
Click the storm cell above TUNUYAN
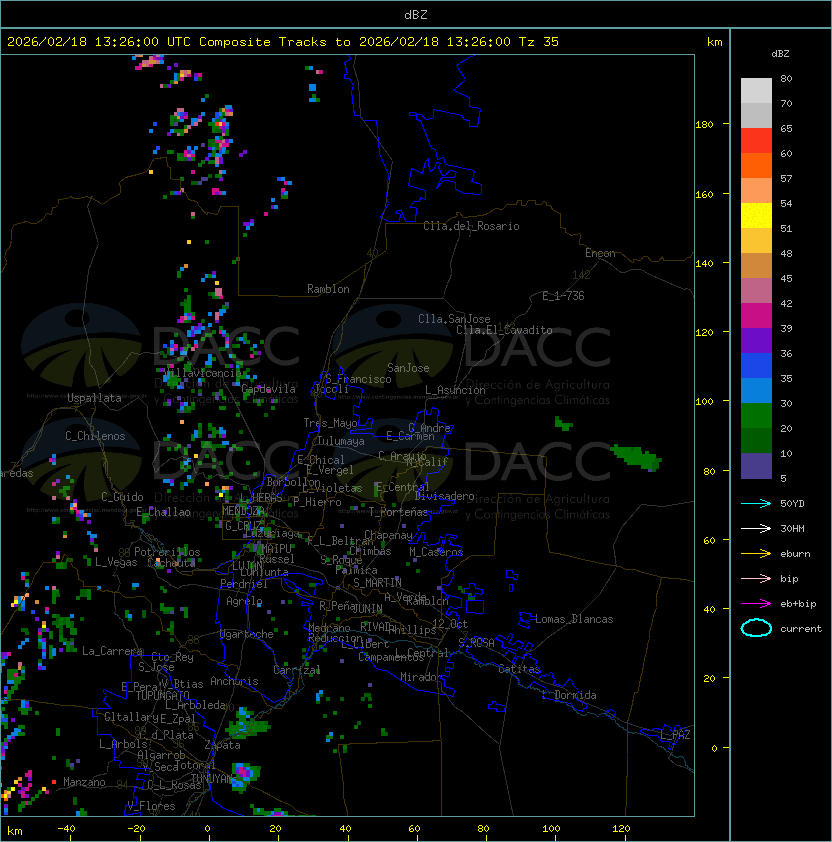(245, 775)
